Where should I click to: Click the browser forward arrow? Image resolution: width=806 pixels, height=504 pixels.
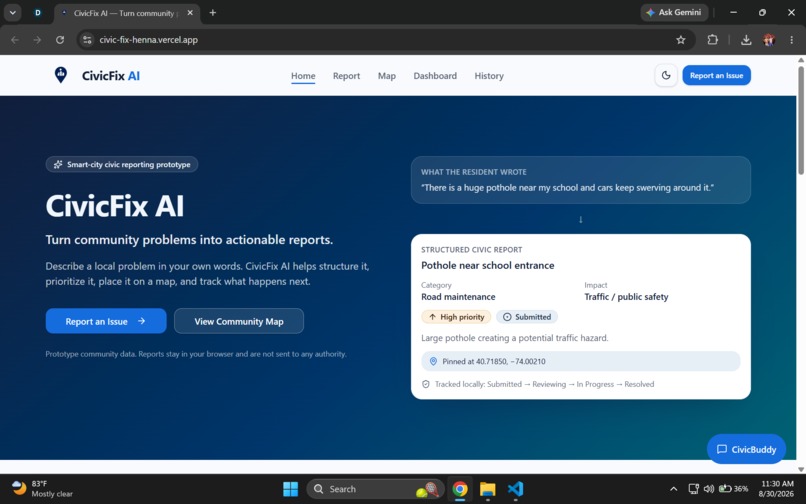click(x=37, y=40)
